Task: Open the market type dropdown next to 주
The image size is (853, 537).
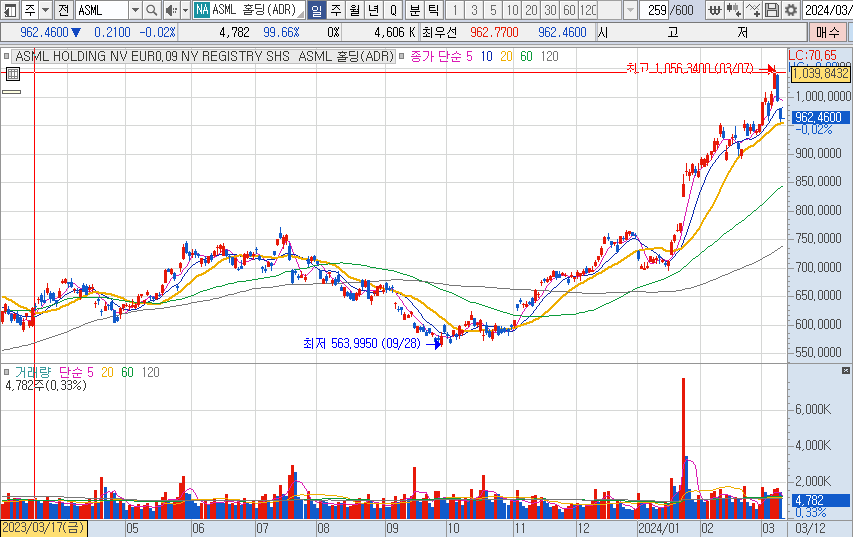Action: [x=46, y=10]
